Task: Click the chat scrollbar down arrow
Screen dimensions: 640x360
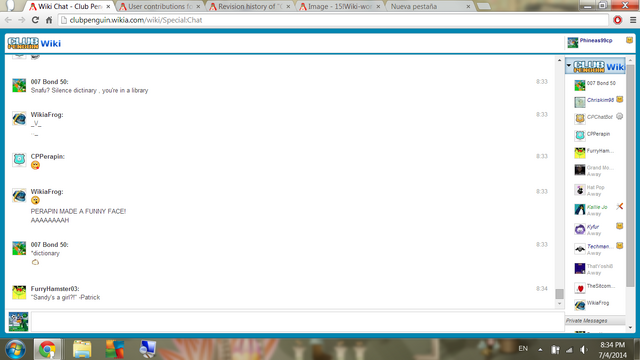Action: (x=559, y=304)
